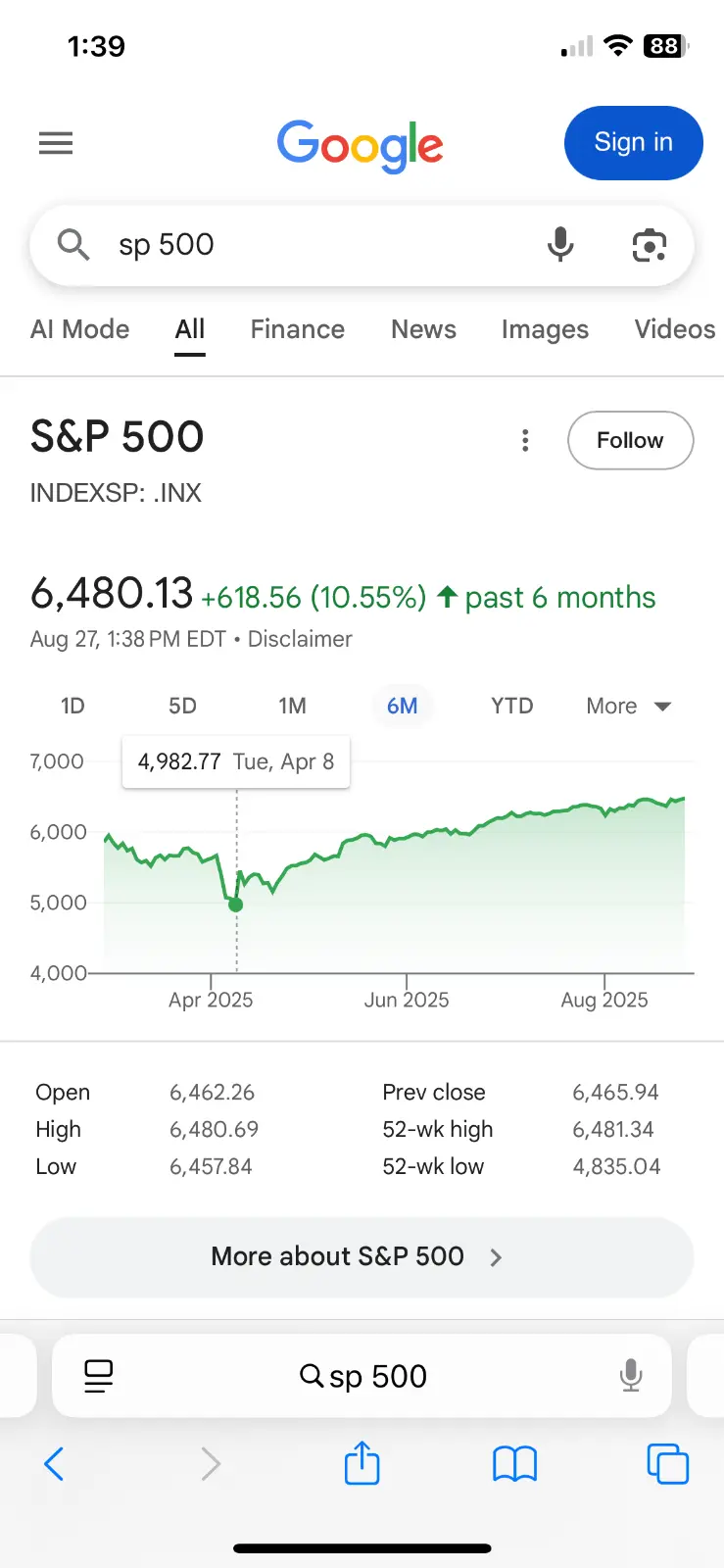Select the YTD chart range
The width and height of the screenshot is (724, 1568).
(511, 706)
